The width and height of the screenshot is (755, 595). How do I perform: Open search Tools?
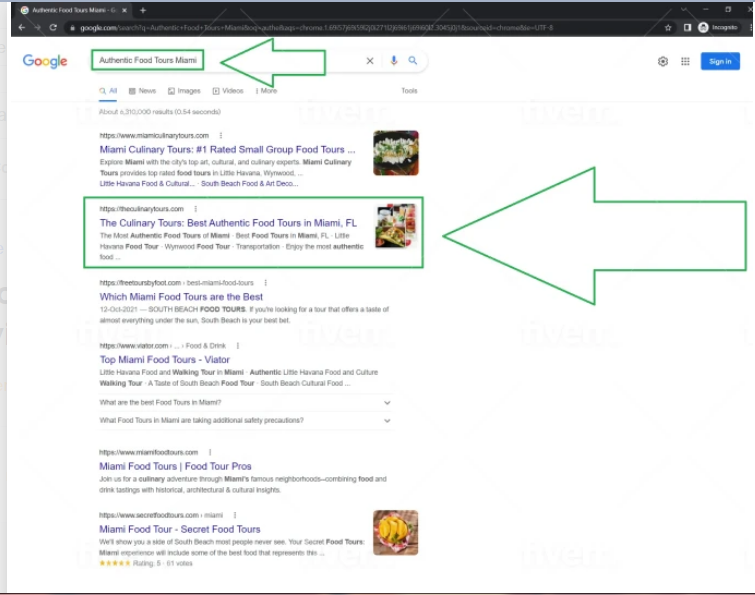tap(409, 91)
